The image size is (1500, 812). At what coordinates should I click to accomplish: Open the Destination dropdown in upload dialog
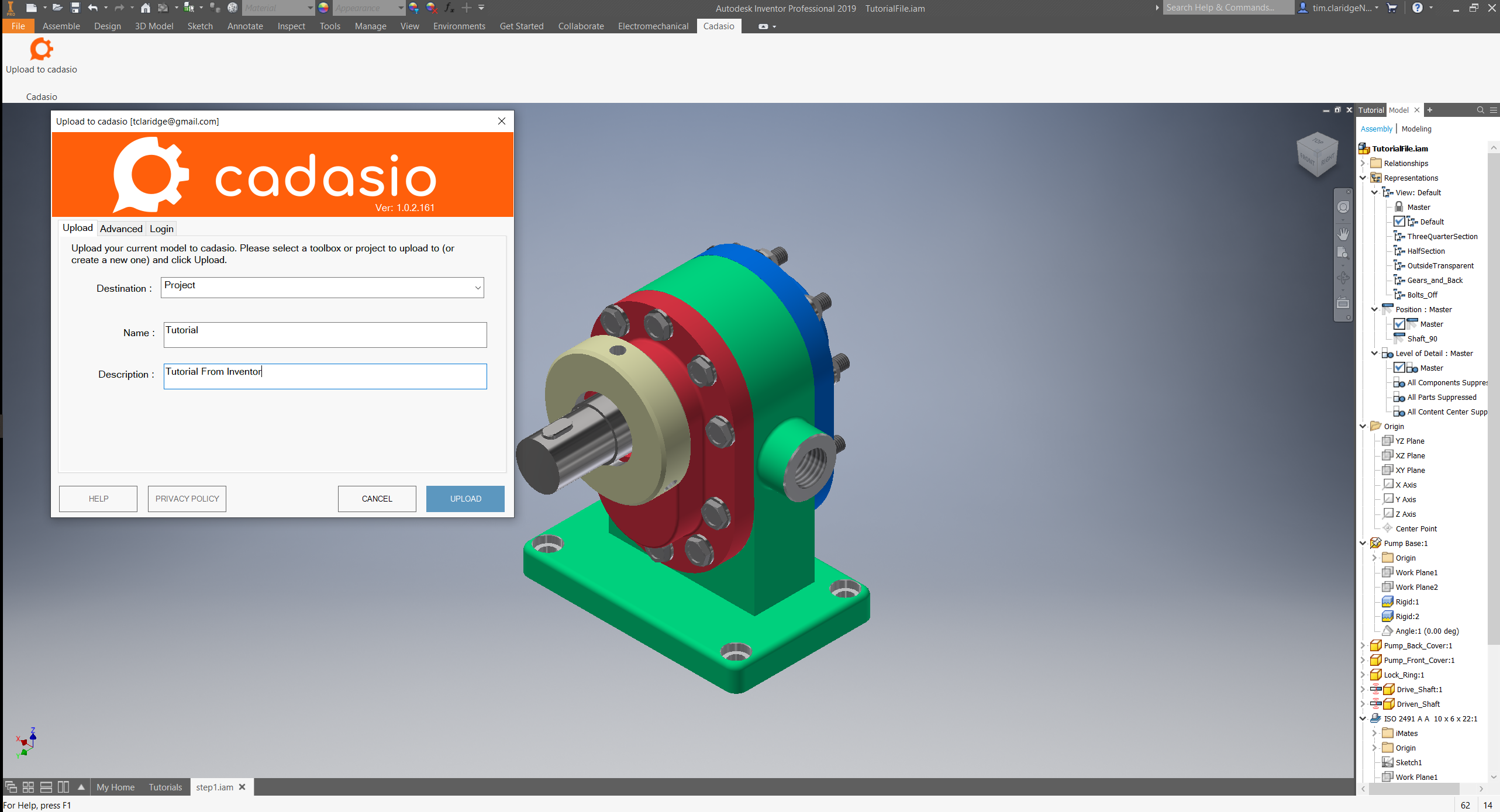click(477, 288)
